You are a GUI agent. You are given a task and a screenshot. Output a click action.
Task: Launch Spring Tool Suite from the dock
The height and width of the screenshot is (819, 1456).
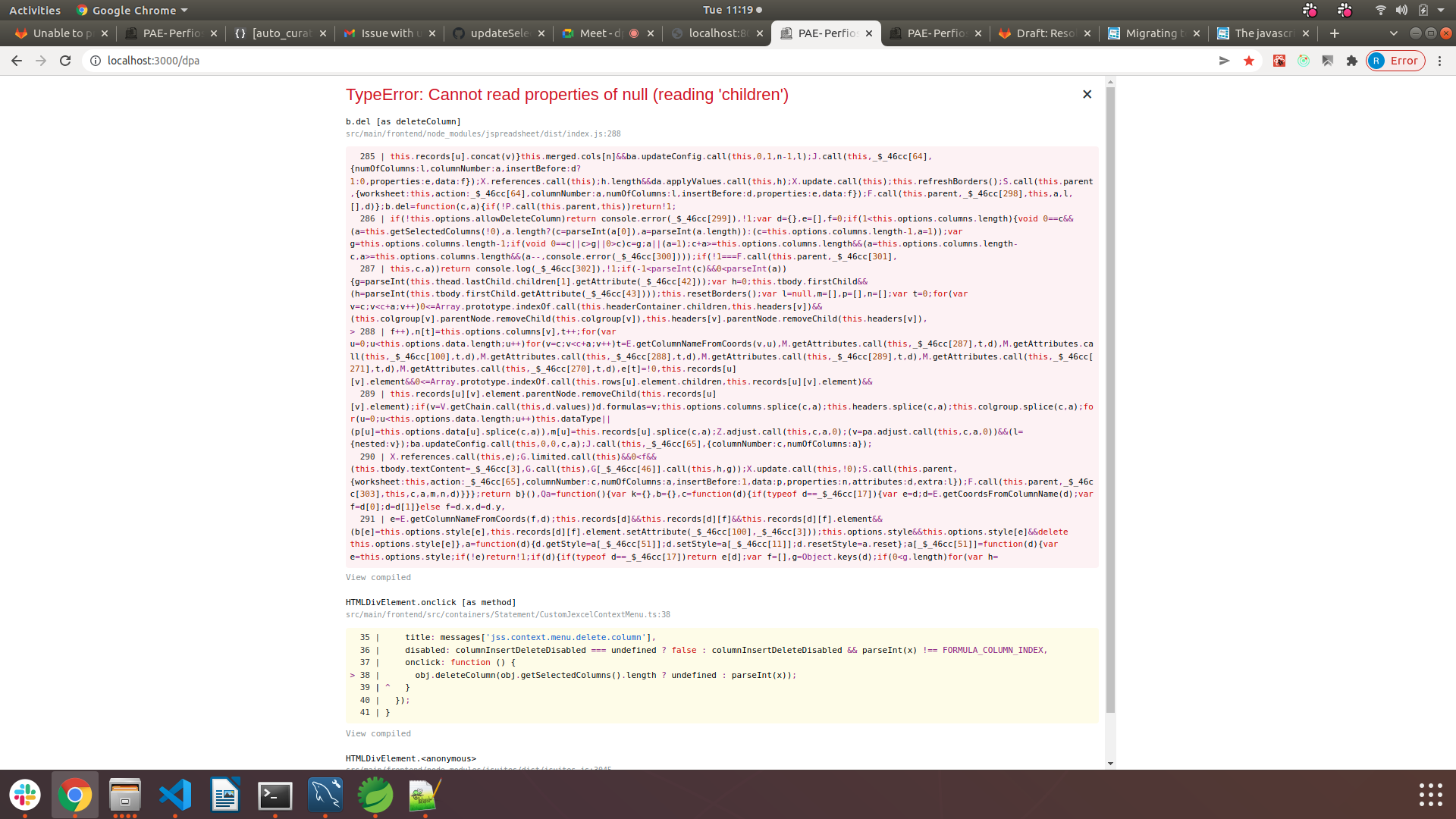(x=375, y=795)
